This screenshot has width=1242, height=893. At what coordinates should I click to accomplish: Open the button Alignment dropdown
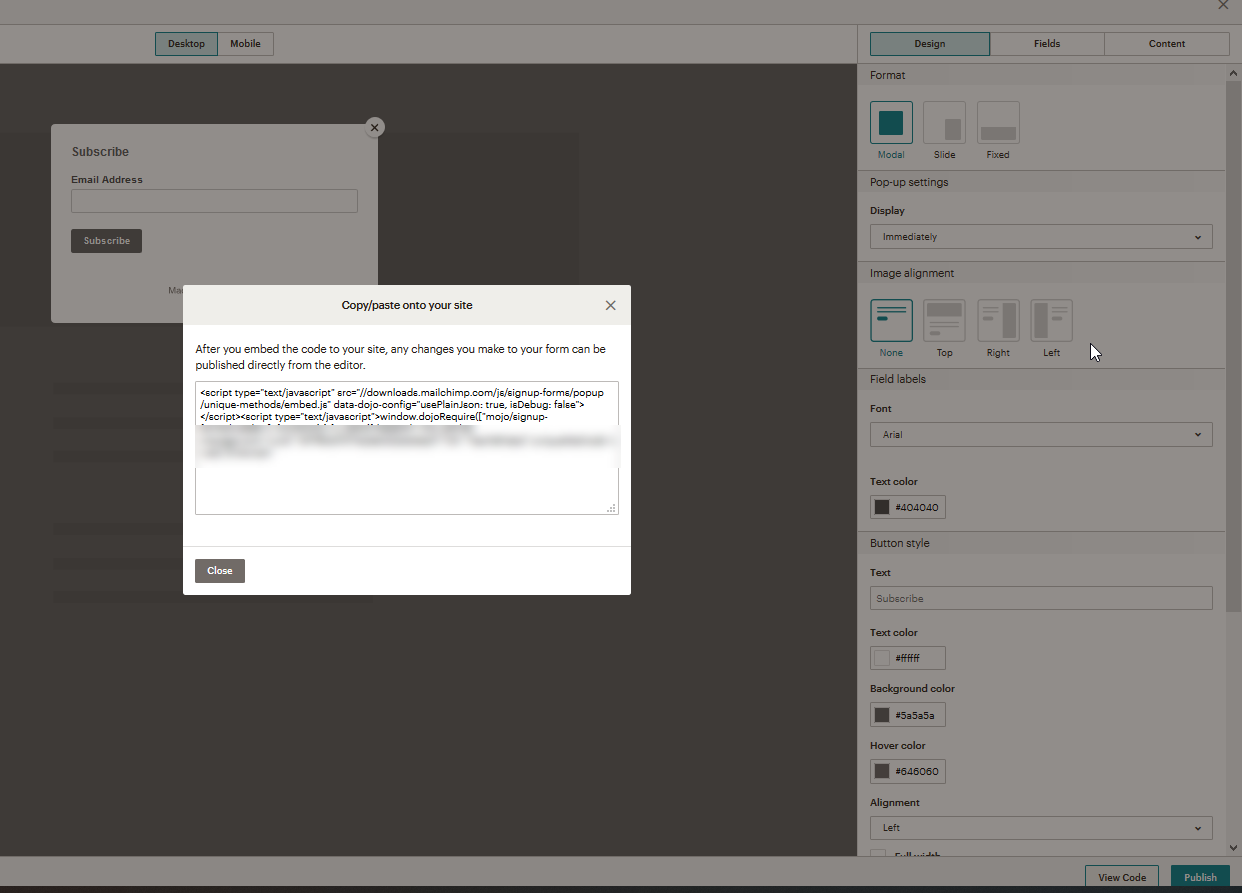(1041, 828)
